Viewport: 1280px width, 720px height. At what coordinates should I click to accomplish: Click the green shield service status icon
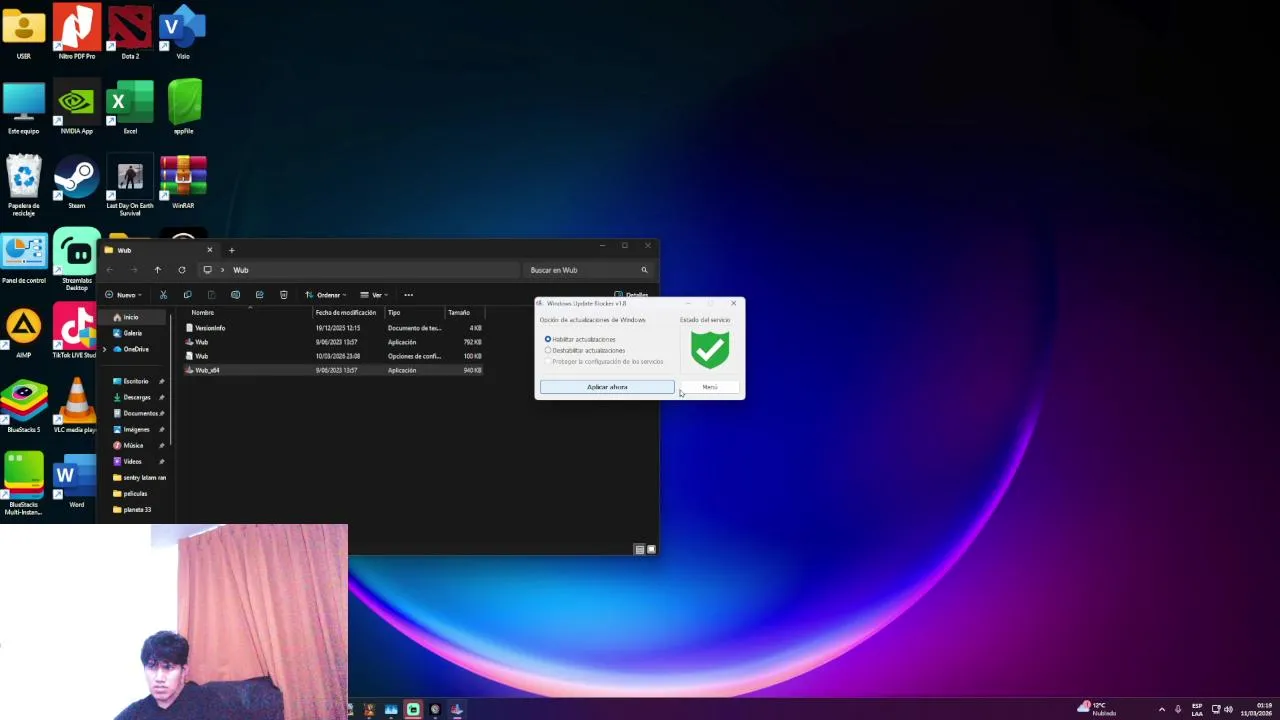click(710, 350)
